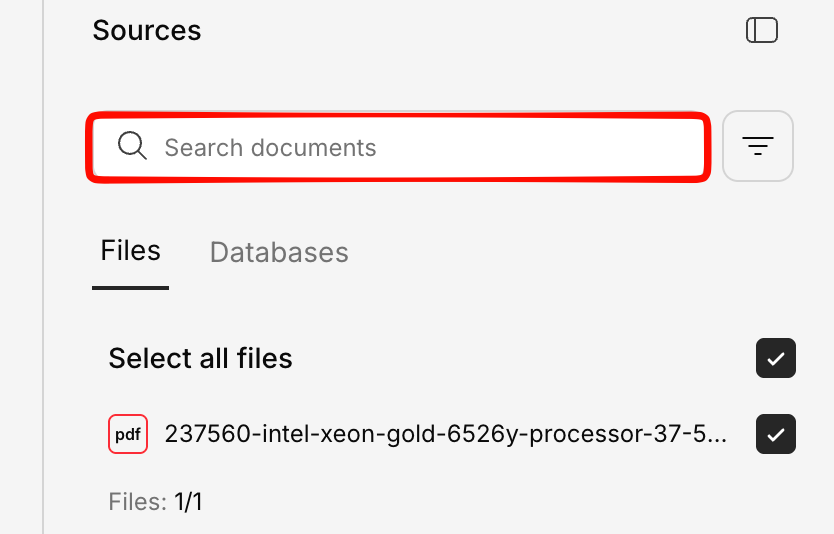The height and width of the screenshot is (534, 834).
Task: Click the 1/1 number in file count
Action: 188,501
